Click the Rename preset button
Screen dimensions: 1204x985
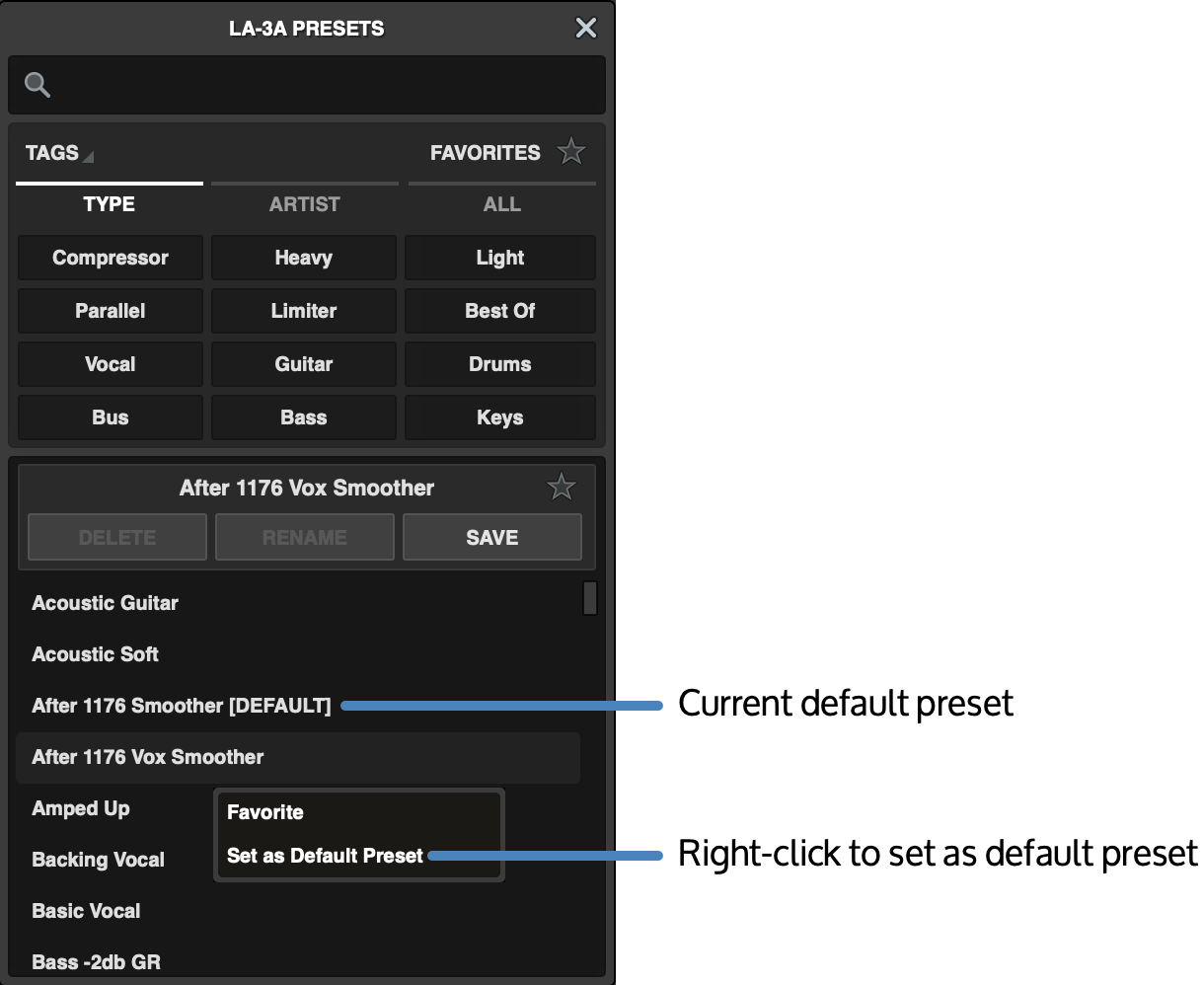305,537
